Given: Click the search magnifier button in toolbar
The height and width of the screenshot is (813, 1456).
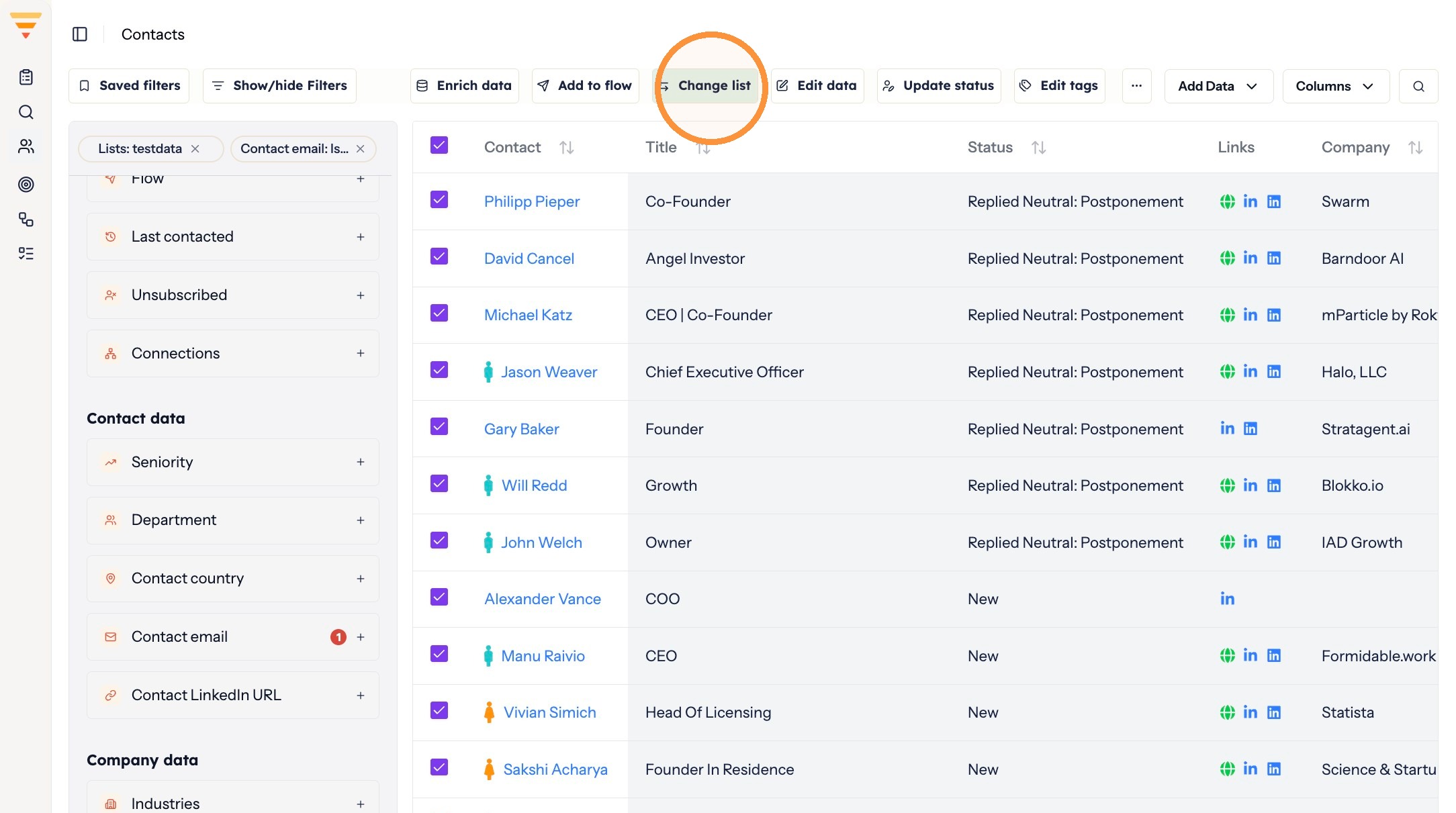Looking at the screenshot, I should pos(1418,86).
